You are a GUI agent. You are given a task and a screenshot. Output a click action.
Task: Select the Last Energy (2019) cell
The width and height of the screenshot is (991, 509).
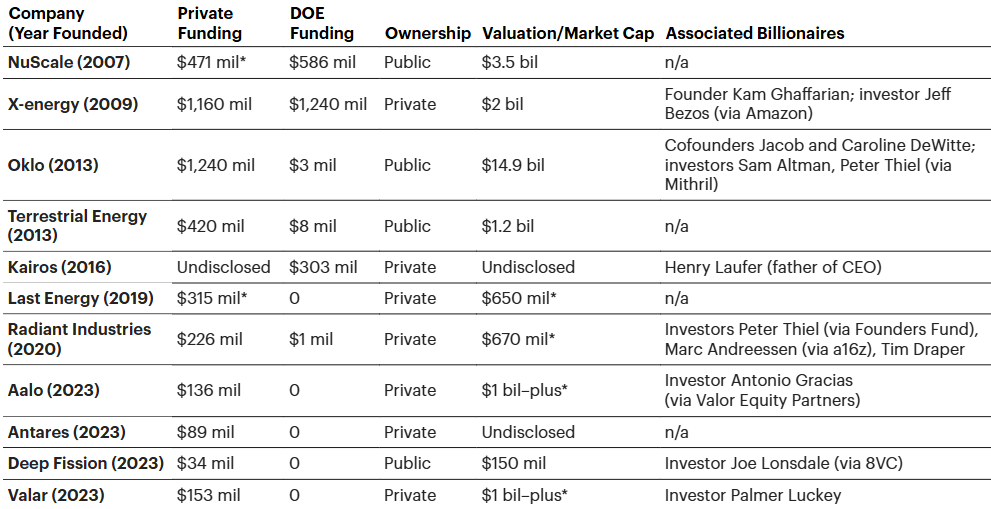(x=80, y=298)
